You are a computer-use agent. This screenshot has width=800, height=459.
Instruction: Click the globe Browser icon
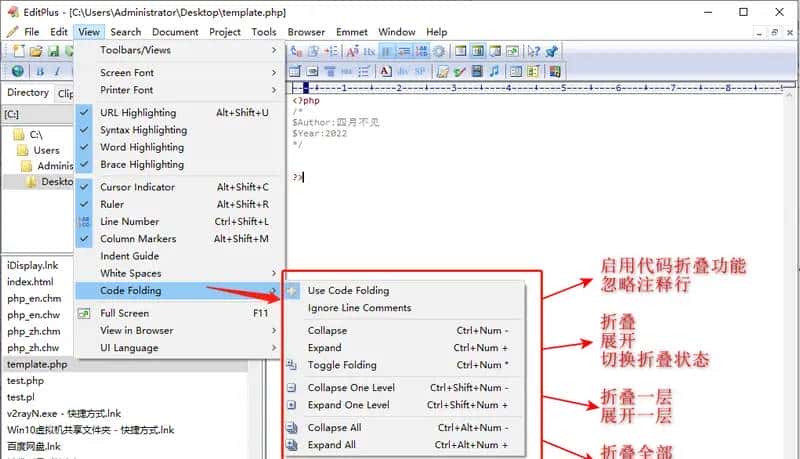click(18, 71)
